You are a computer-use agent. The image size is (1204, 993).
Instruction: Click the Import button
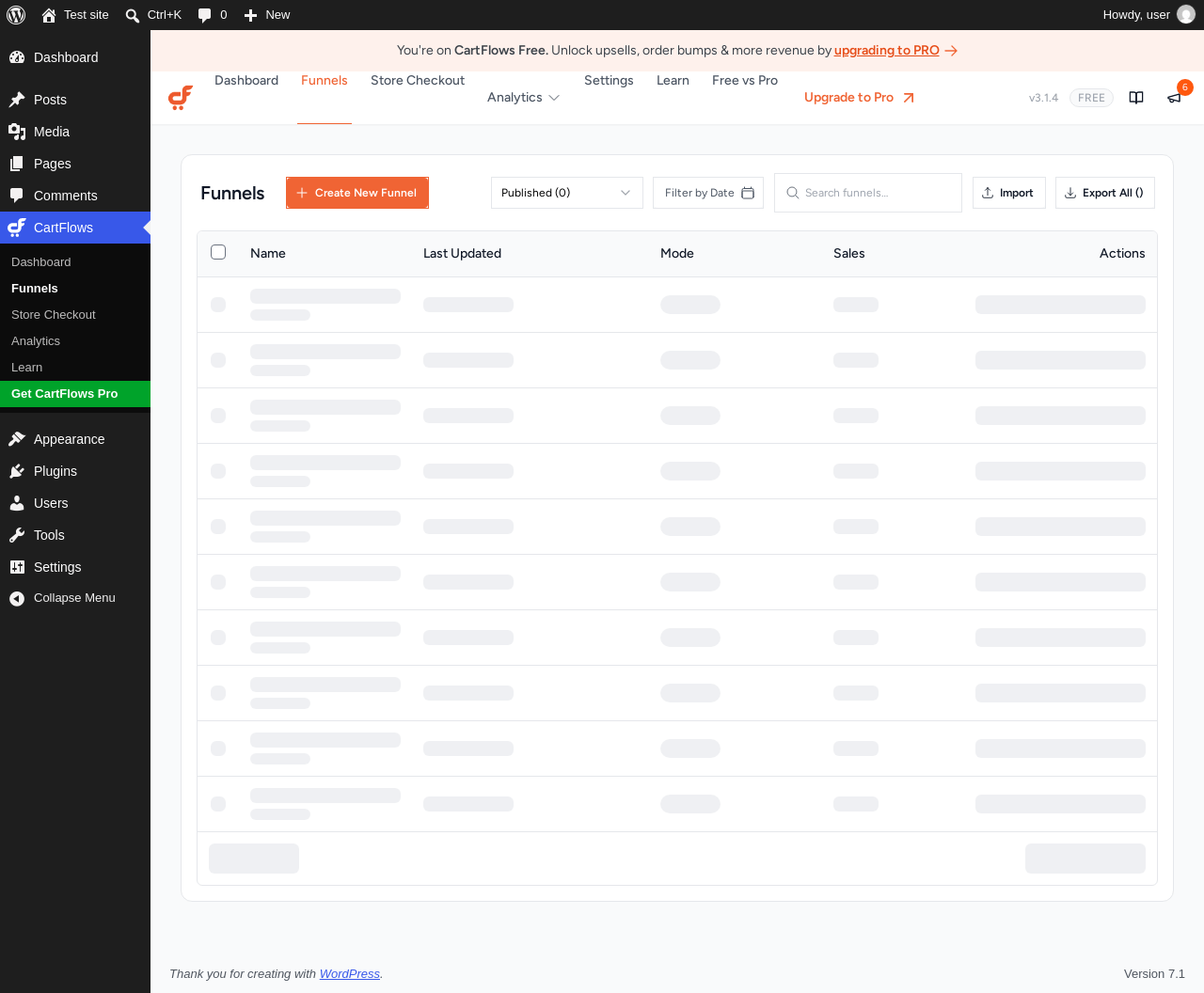(1009, 193)
